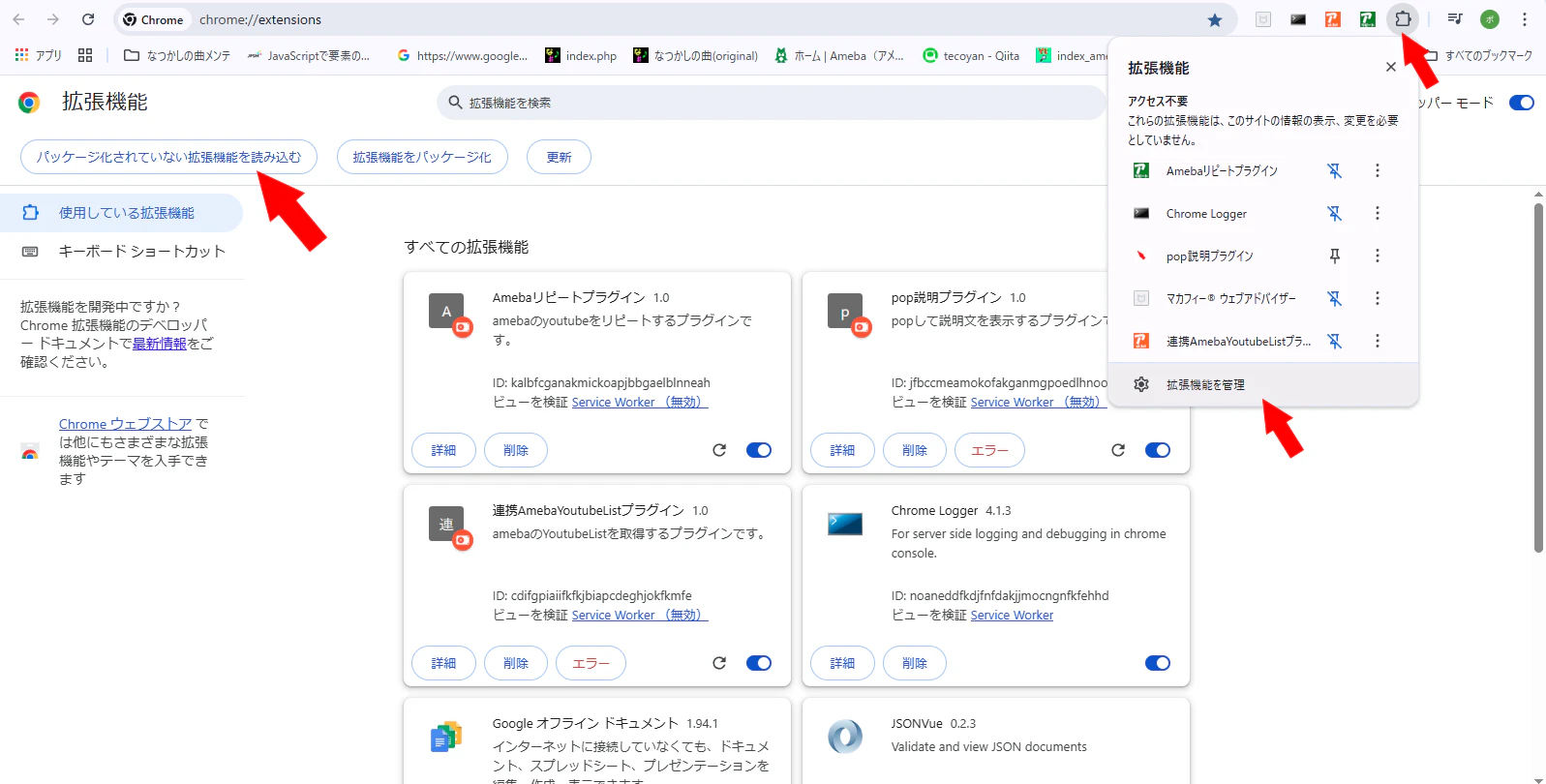Open more options for Amebaリピートプラグイン in popup
Image resolution: width=1546 pixels, height=784 pixels.
(x=1378, y=170)
